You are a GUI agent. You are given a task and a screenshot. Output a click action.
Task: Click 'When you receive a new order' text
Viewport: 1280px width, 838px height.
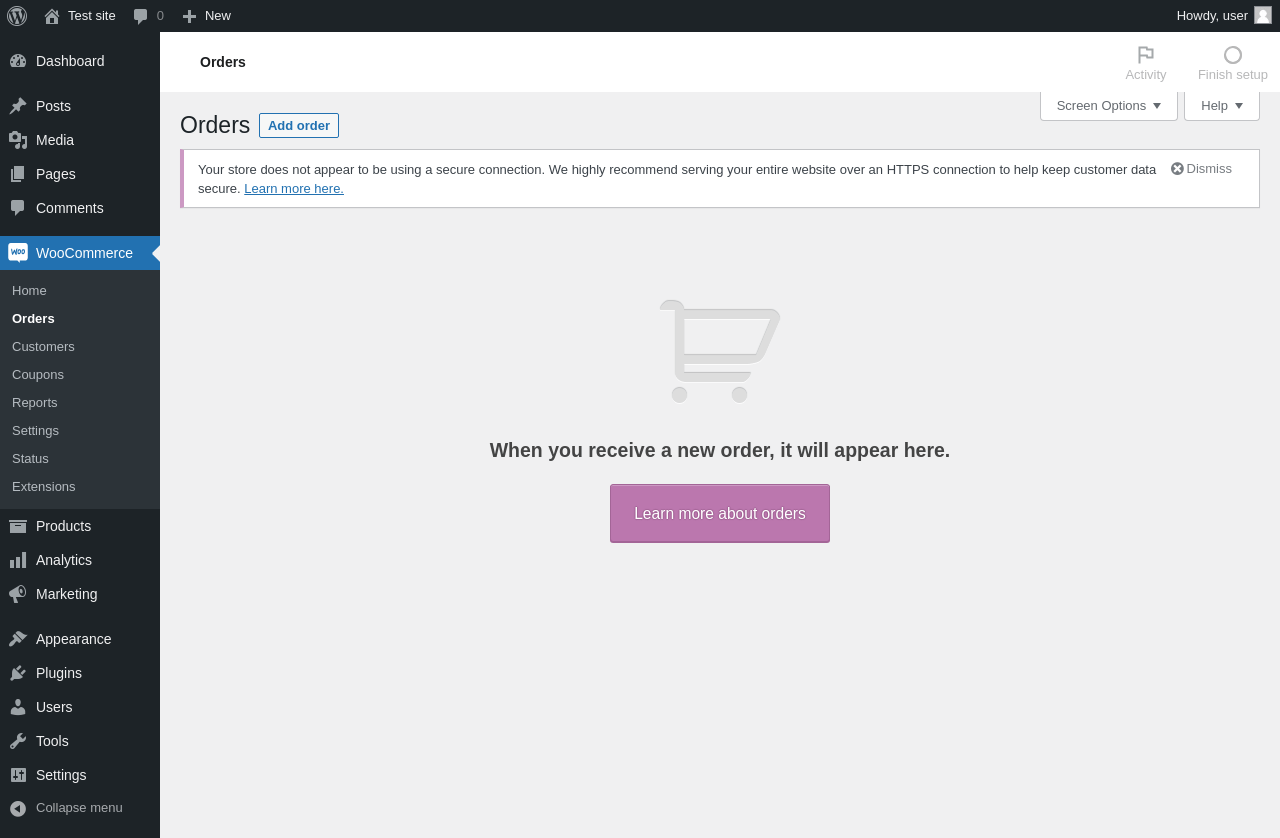coord(720,450)
